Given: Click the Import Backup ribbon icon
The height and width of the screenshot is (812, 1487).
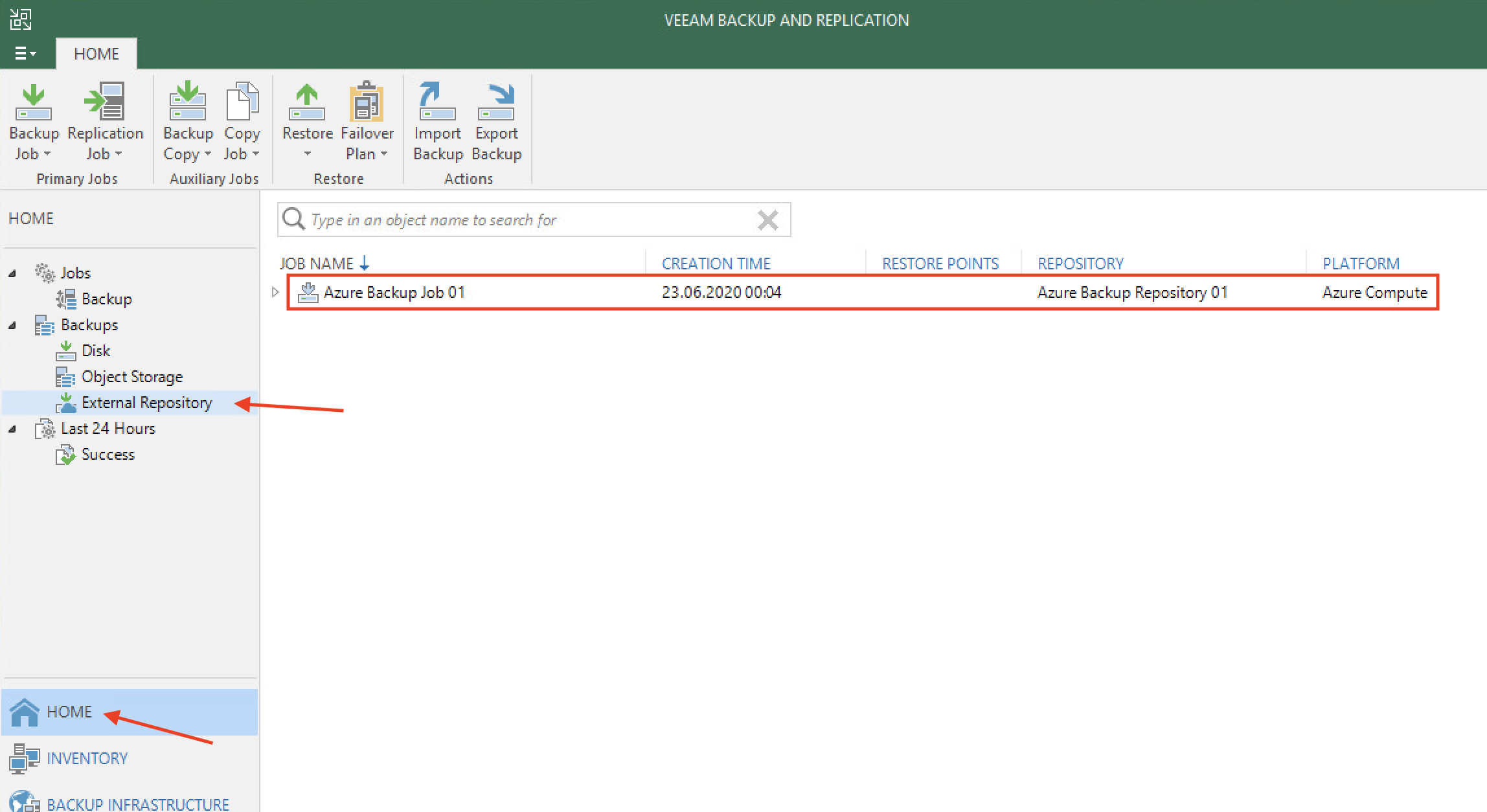Looking at the screenshot, I should 437,101.
